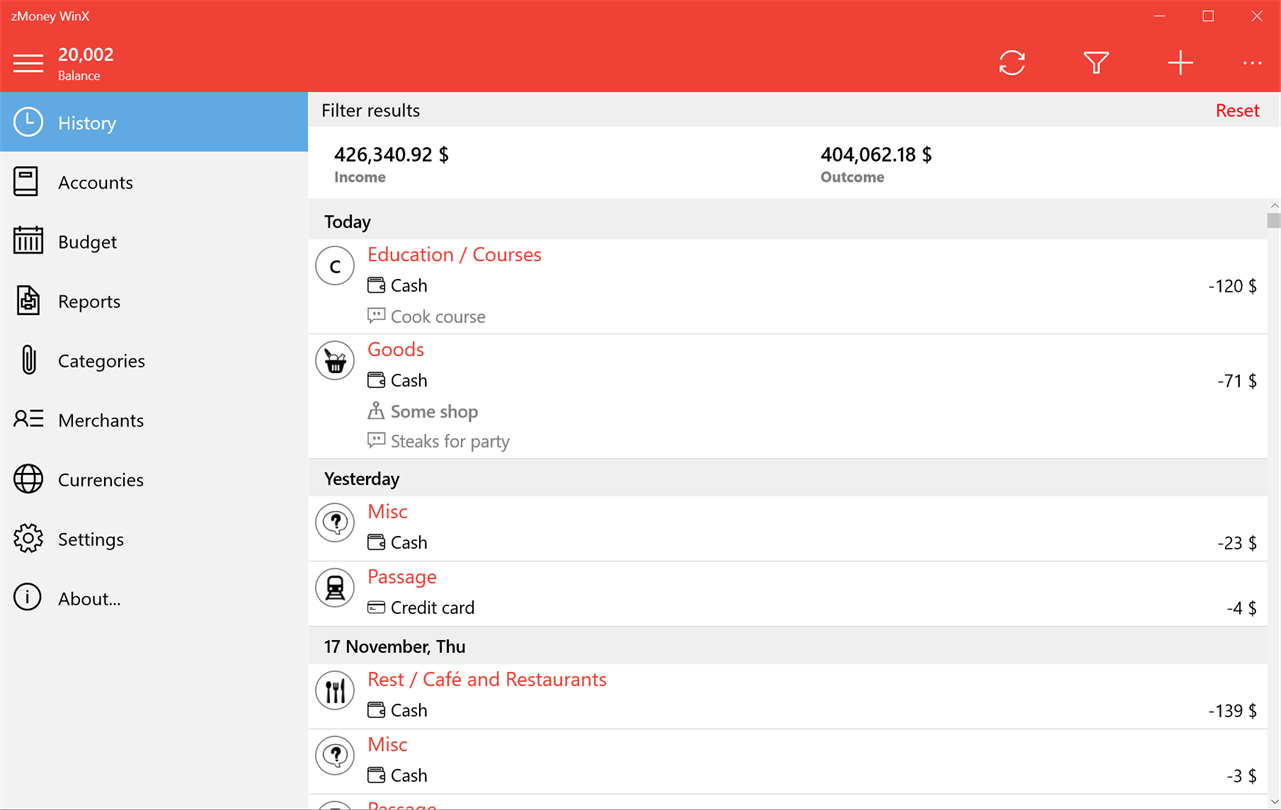Click the Education / Courses 'C' category icon
The image size is (1281, 810).
pyautogui.click(x=335, y=266)
